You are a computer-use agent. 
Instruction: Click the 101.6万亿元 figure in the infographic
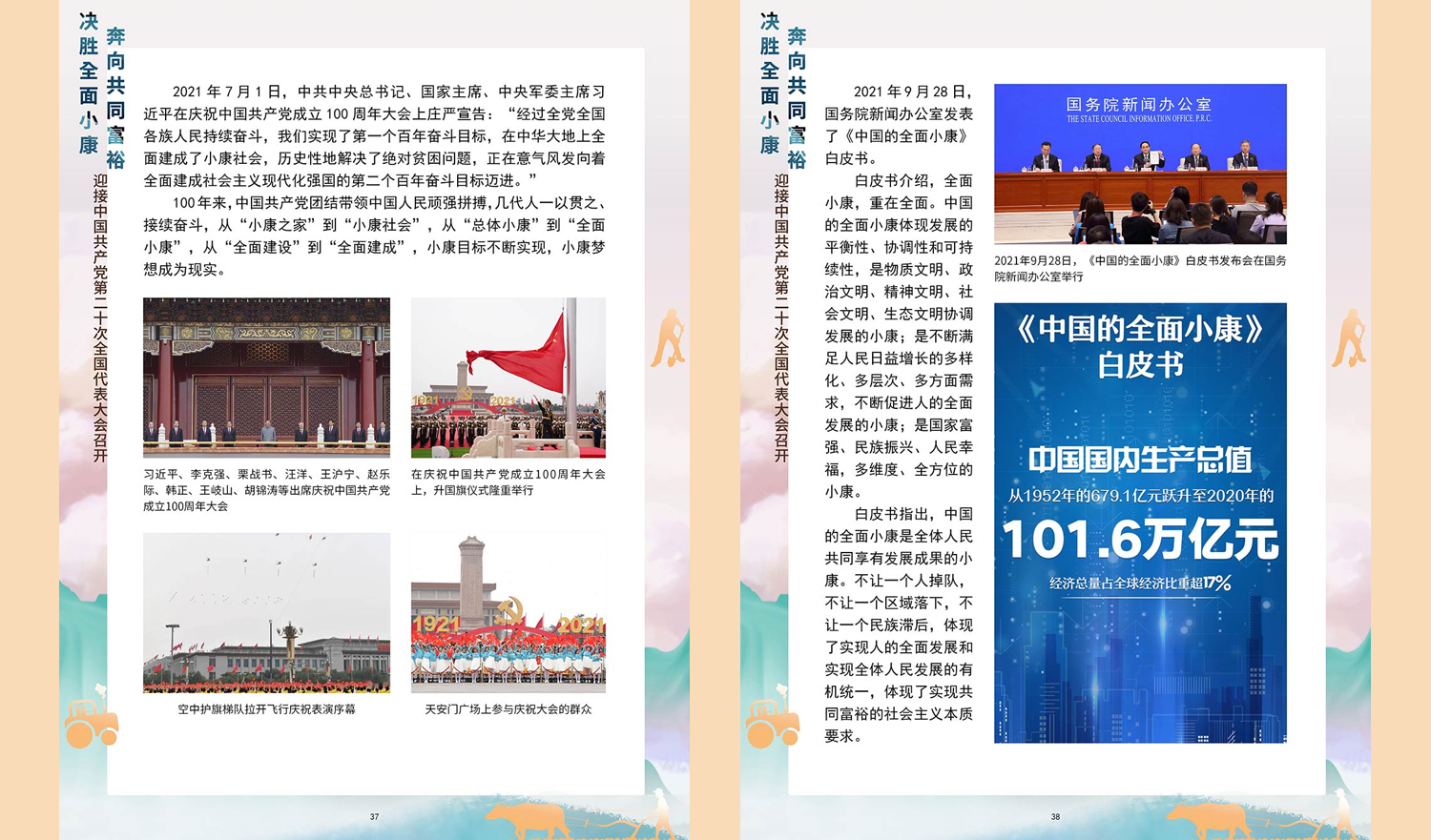[x=1140, y=540]
